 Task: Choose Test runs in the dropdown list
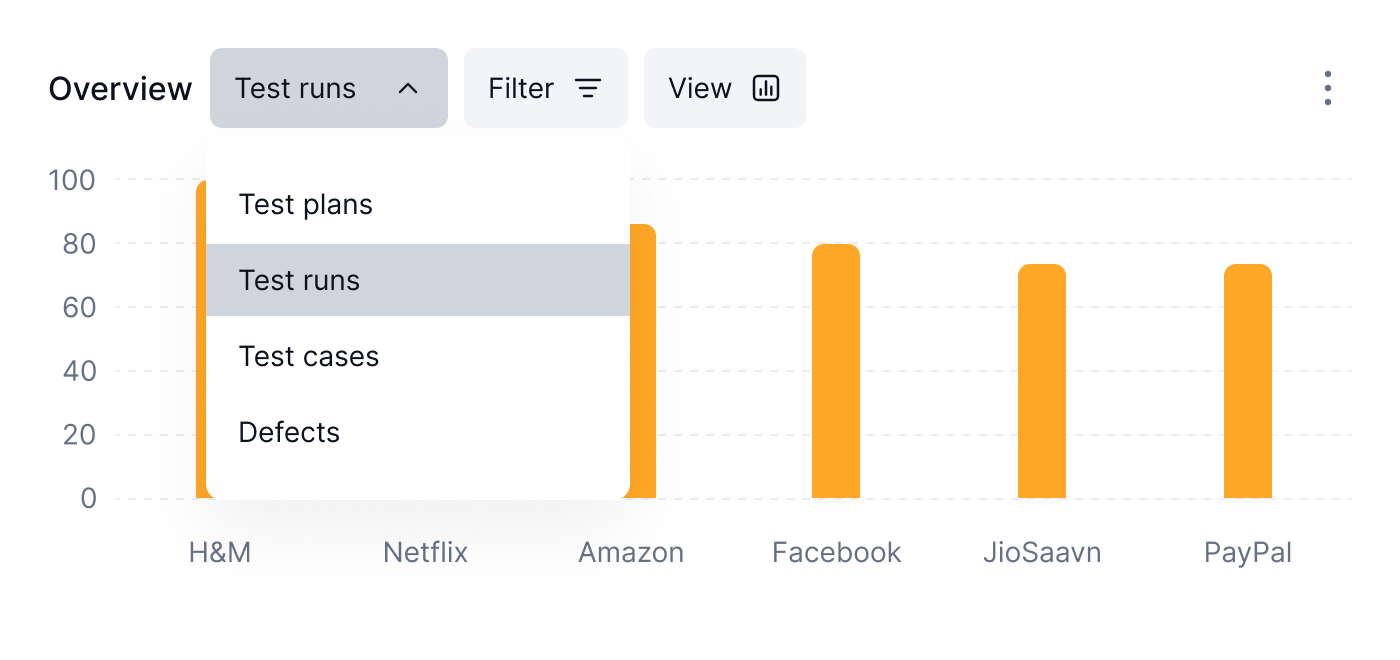pyautogui.click(x=418, y=280)
